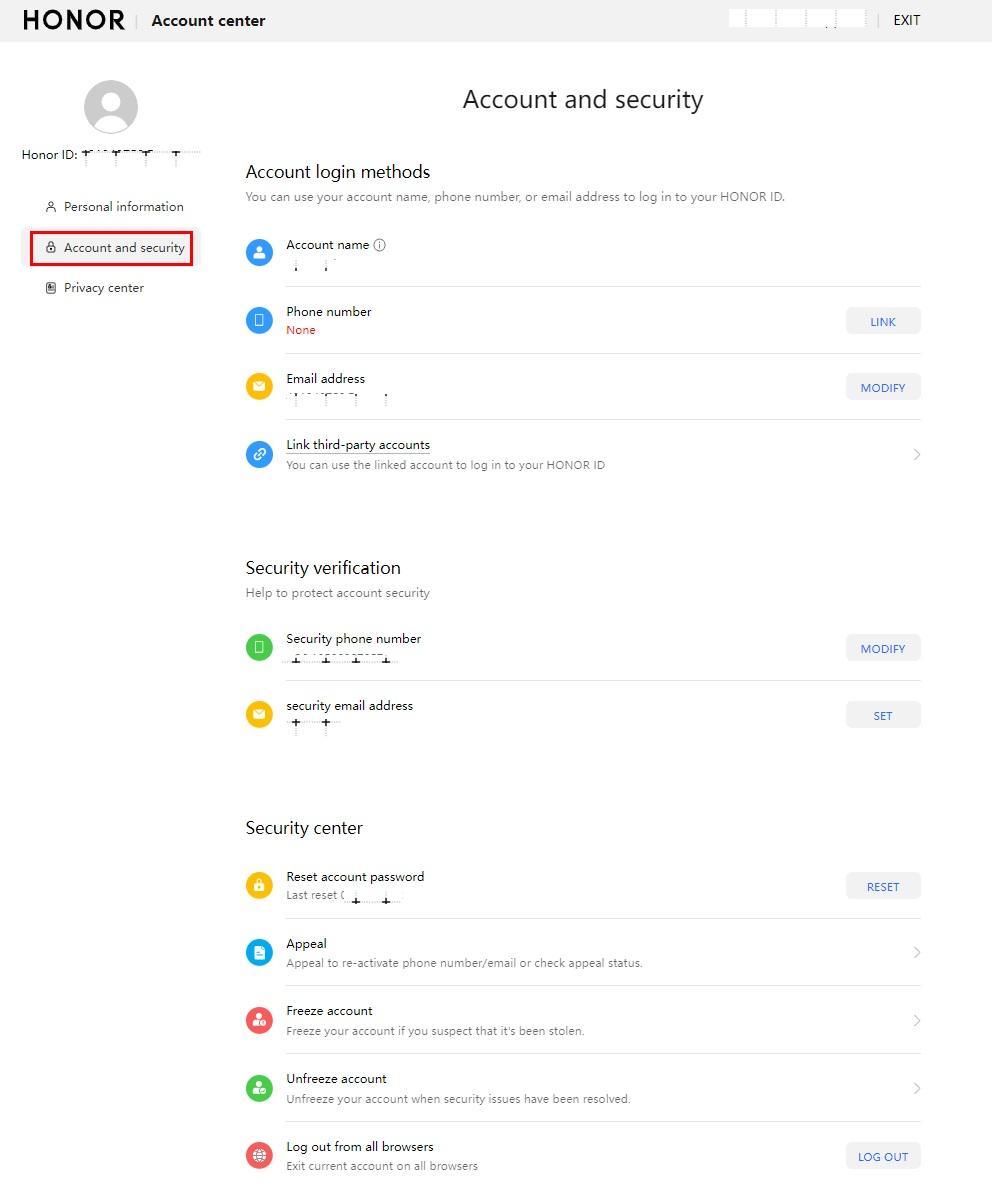992x1189 pixels.
Task: Open the Appeal section via its chevron
Action: (916, 952)
